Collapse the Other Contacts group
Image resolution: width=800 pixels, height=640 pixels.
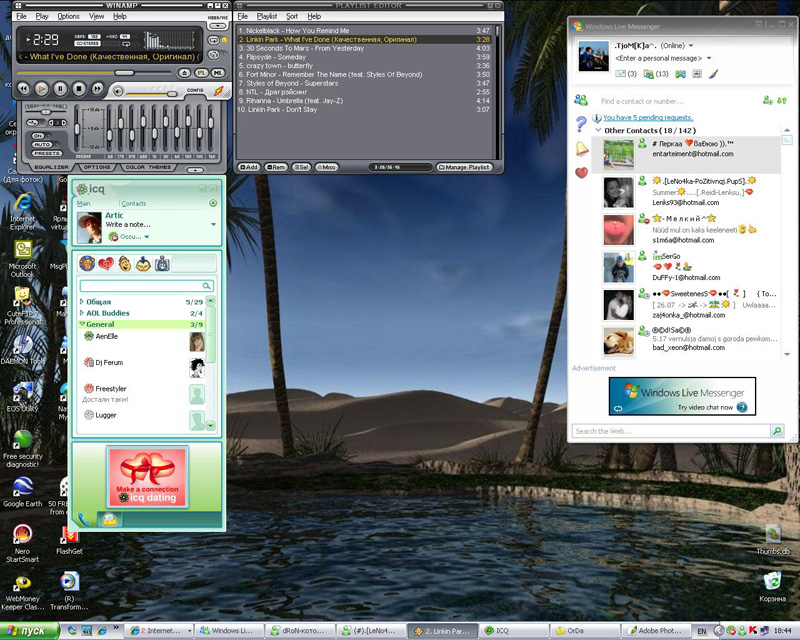point(598,130)
